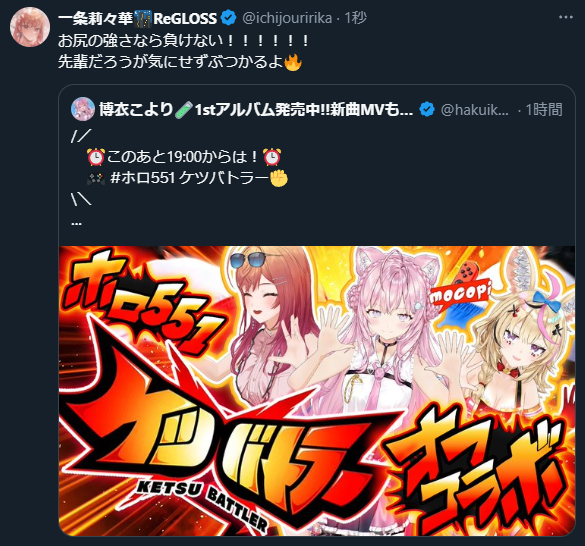This screenshot has width=585, height=546.
Task: Click the blue verified badge beside ReGLOSS
Action: 228,18
